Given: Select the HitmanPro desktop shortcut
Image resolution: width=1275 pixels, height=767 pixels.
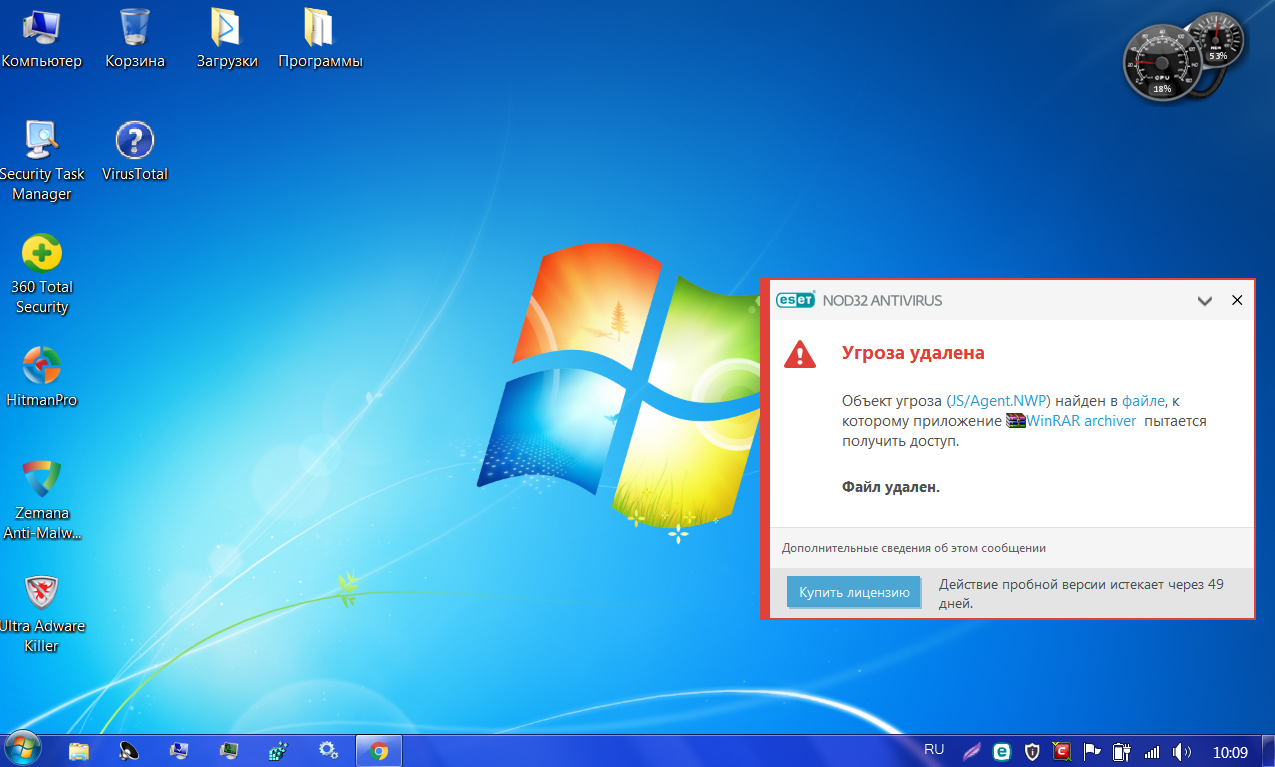Looking at the screenshot, I should click(x=41, y=377).
